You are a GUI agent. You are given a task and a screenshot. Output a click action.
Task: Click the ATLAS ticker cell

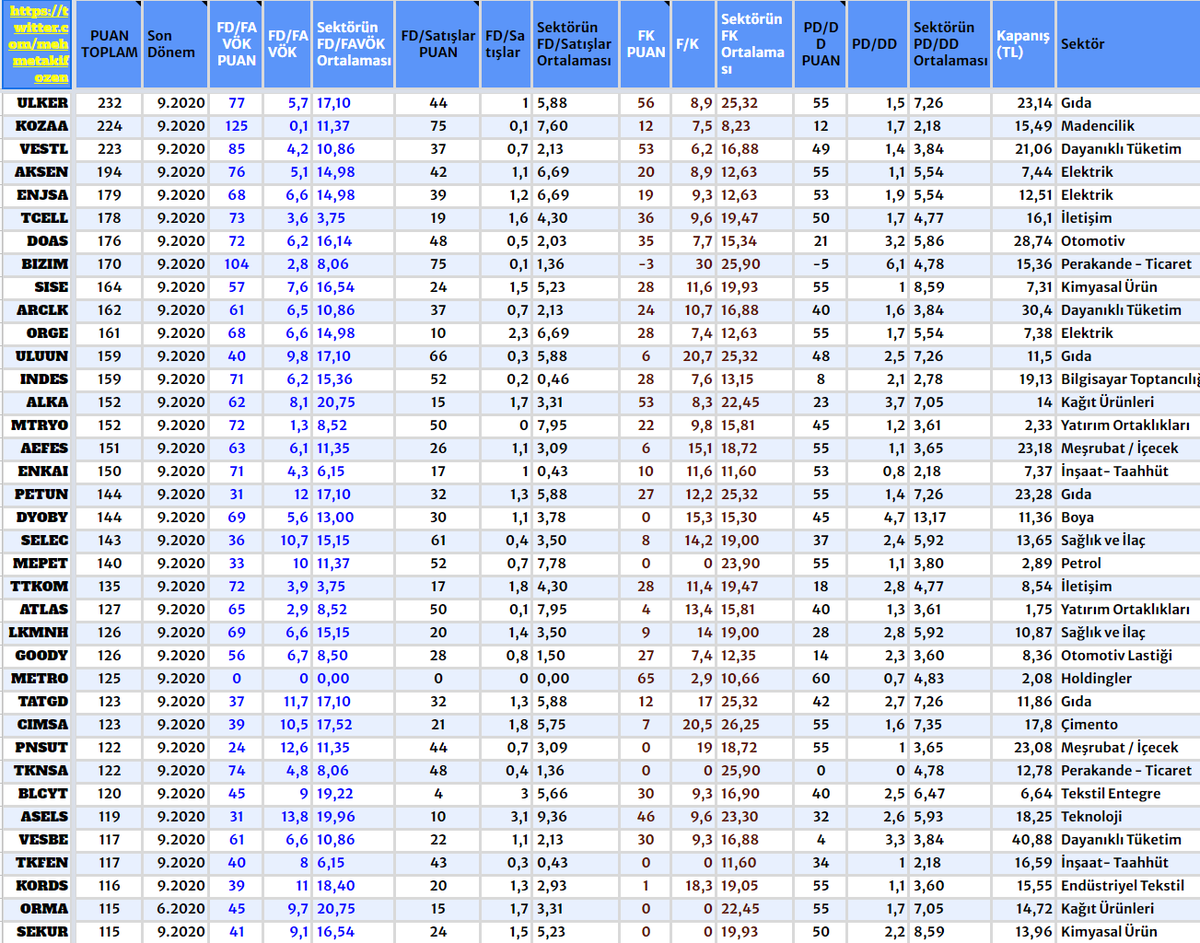(38, 609)
